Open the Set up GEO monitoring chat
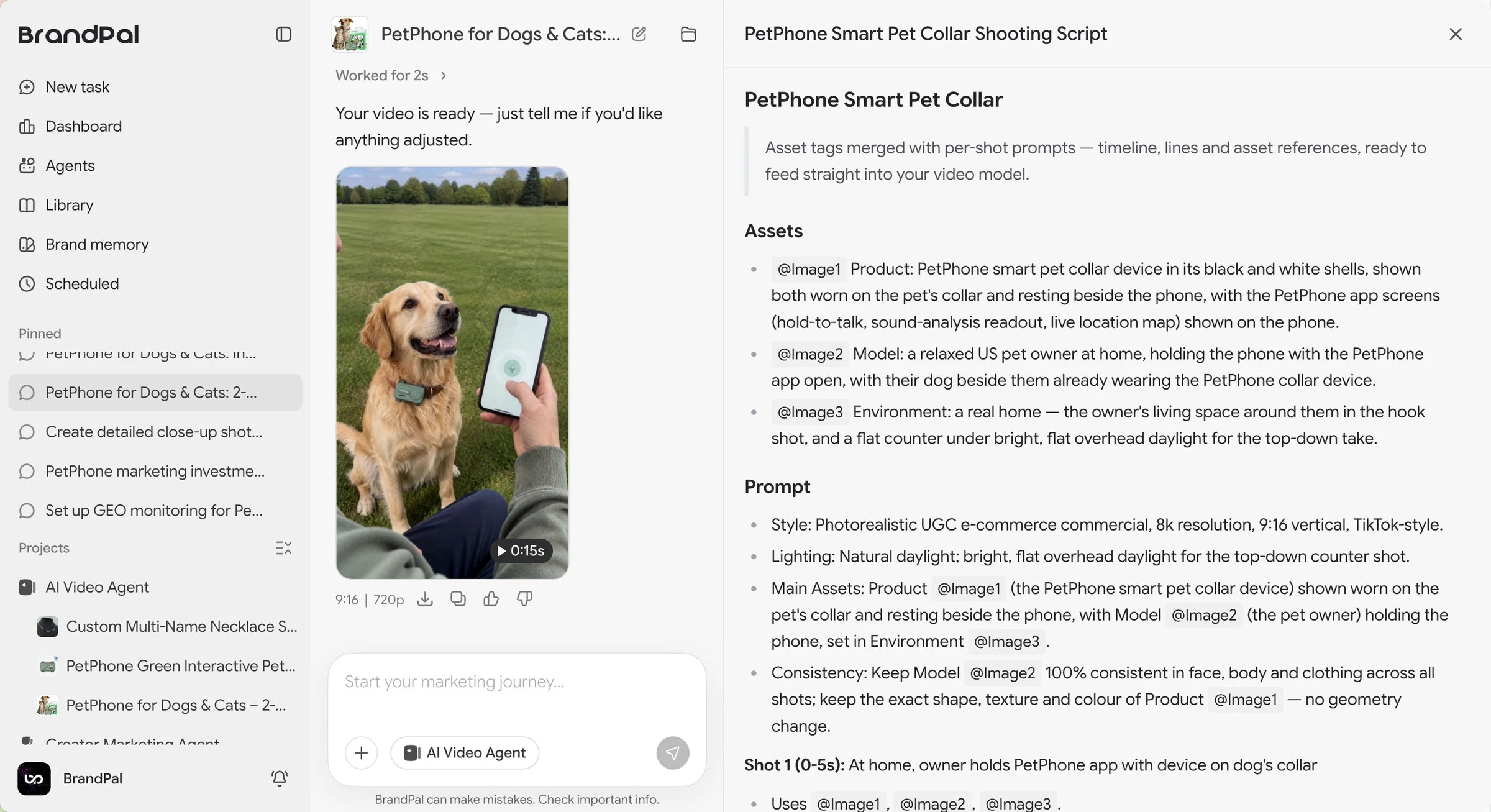 [155, 511]
